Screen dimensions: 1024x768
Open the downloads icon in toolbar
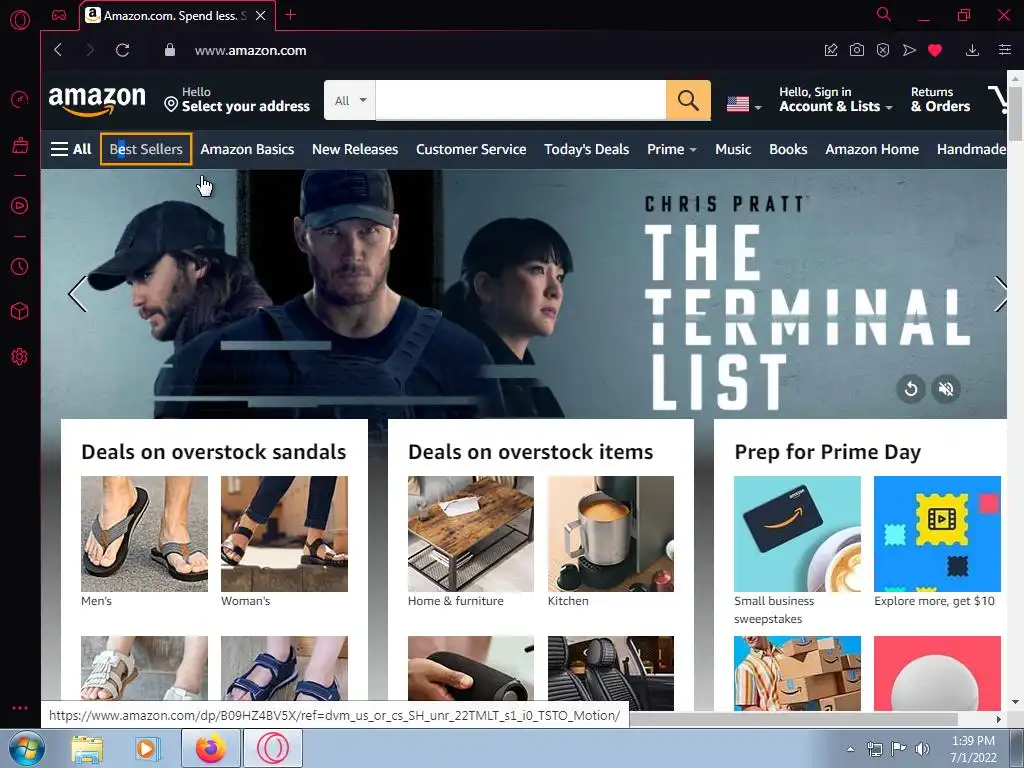coord(972,50)
